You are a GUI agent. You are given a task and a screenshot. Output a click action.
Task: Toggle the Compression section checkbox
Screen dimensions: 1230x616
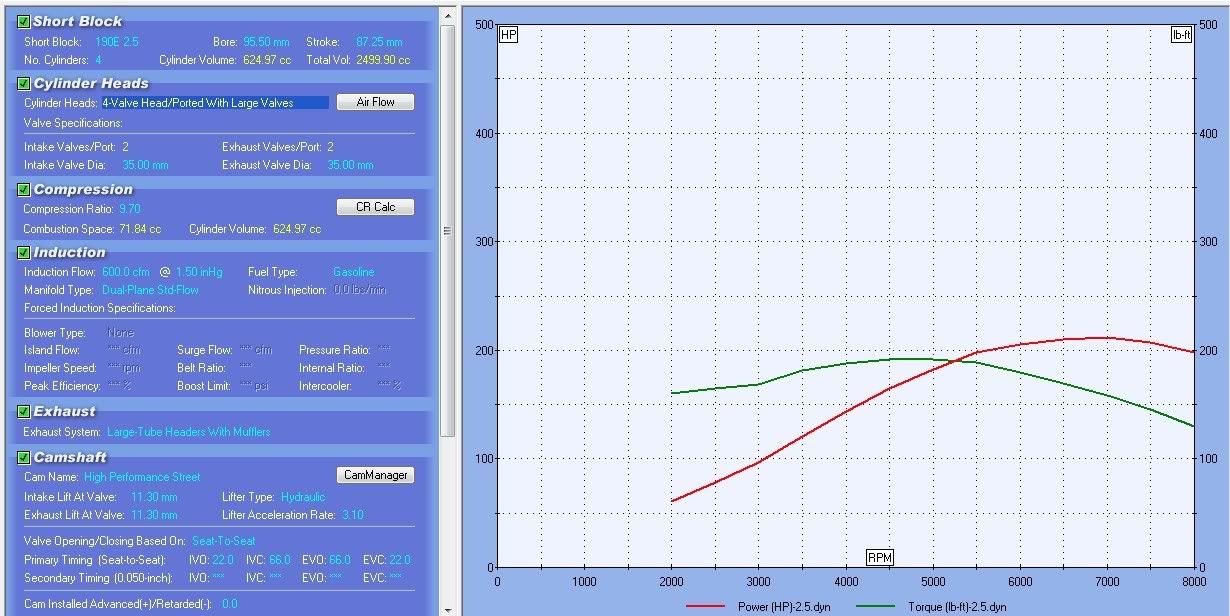click(24, 189)
